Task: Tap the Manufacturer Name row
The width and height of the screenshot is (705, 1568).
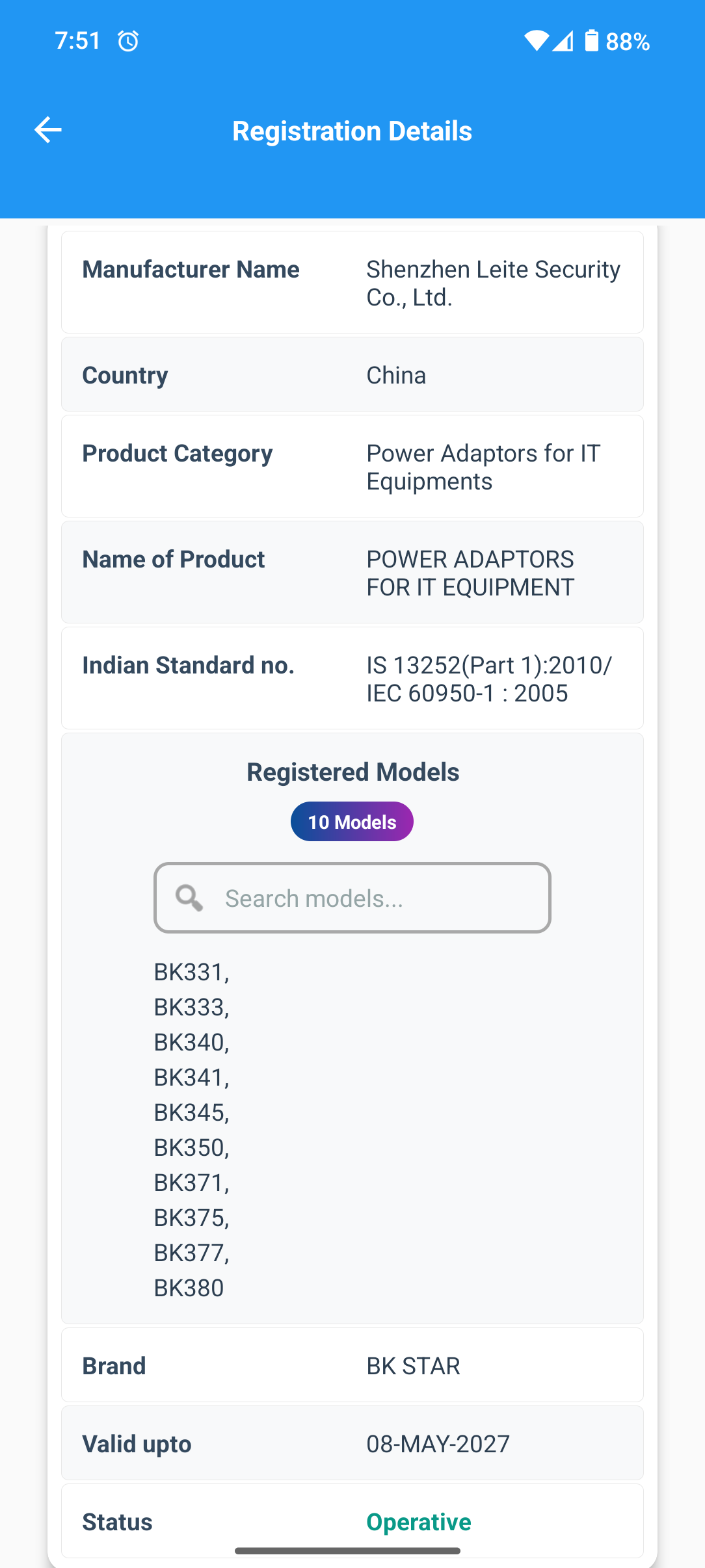Action: tap(352, 283)
